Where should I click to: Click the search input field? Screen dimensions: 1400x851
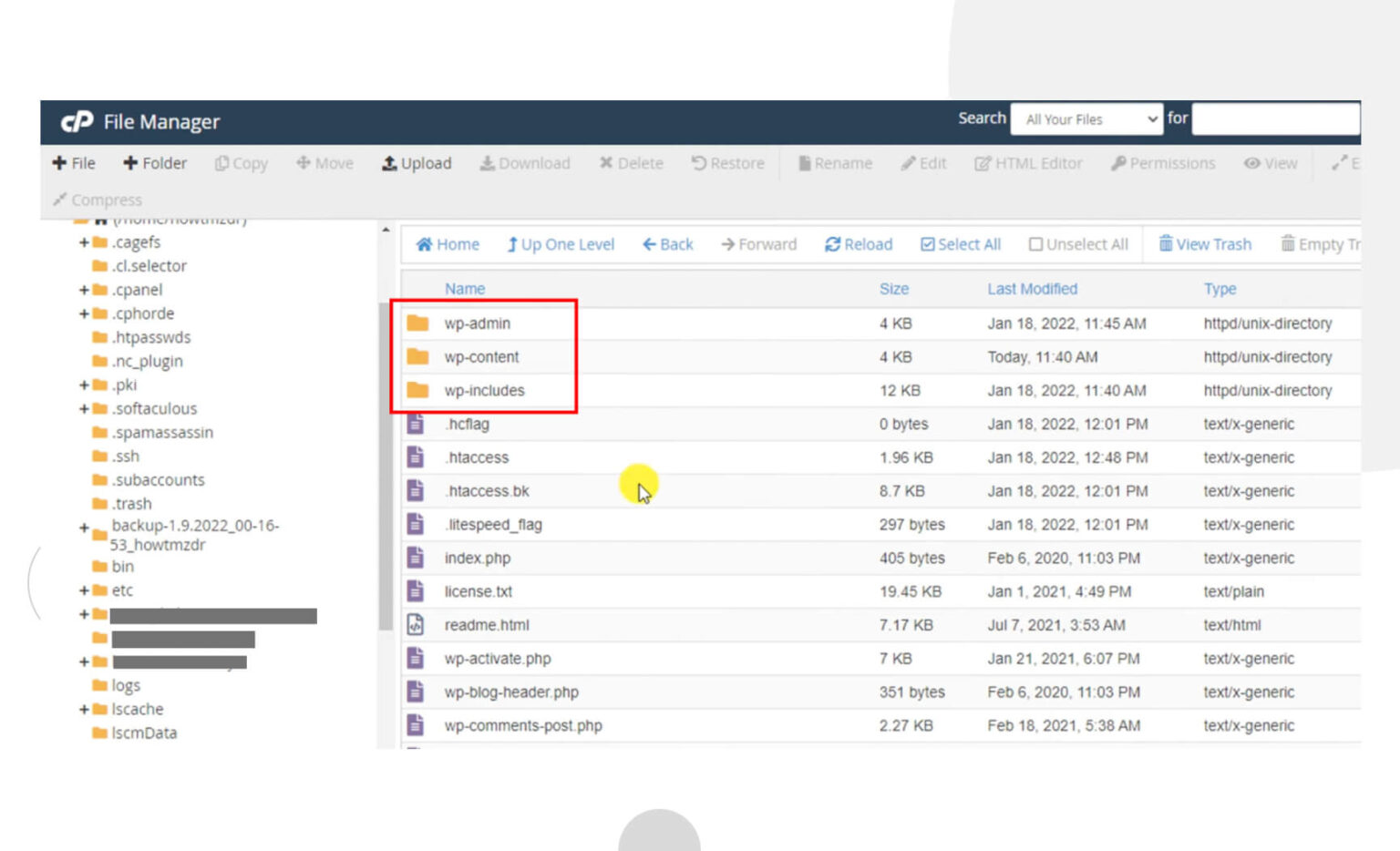(1275, 118)
